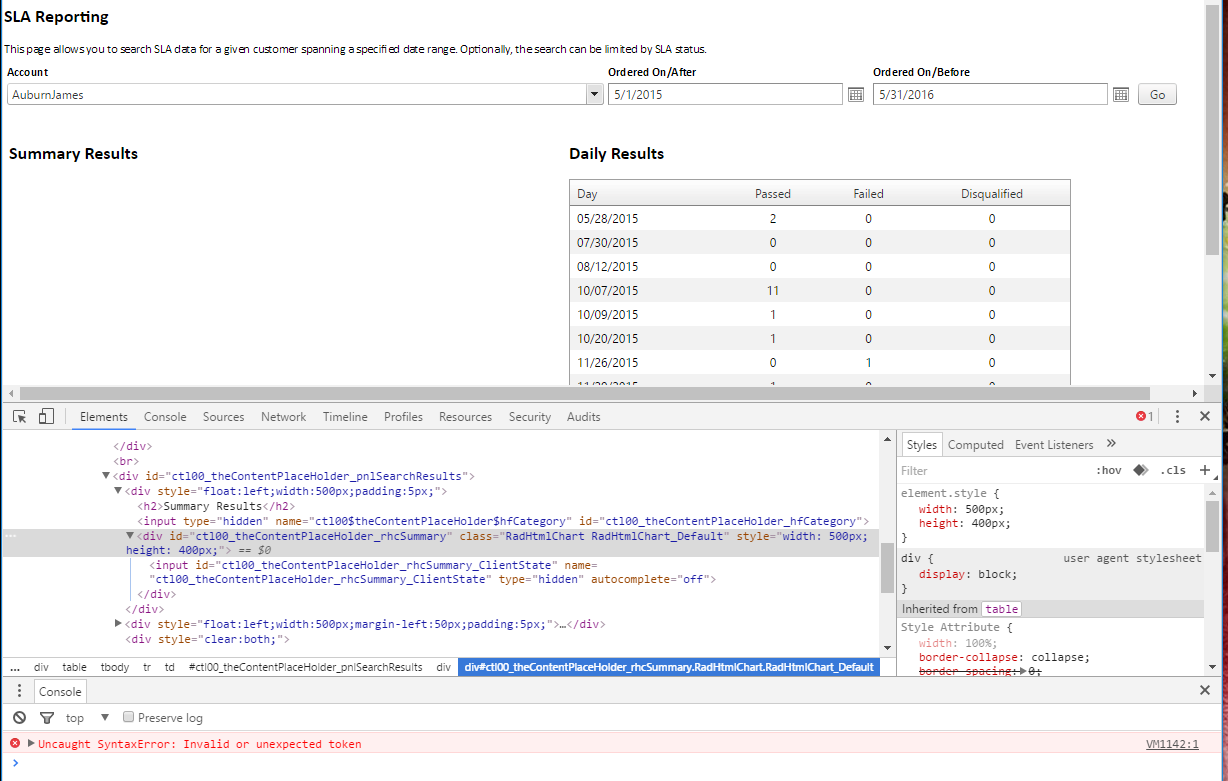Open the console filter icon
This screenshot has height=781, width=1228.
pyautogui.click(x=46, y=718)
